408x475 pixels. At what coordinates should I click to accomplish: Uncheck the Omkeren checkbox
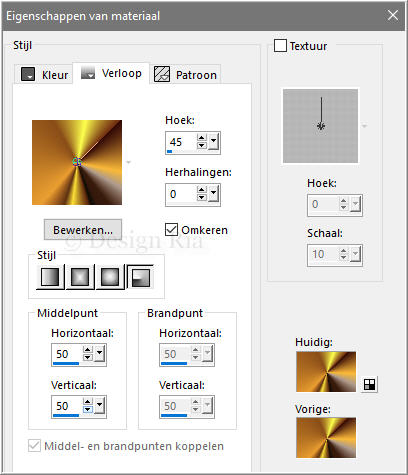tap(171, 230)
